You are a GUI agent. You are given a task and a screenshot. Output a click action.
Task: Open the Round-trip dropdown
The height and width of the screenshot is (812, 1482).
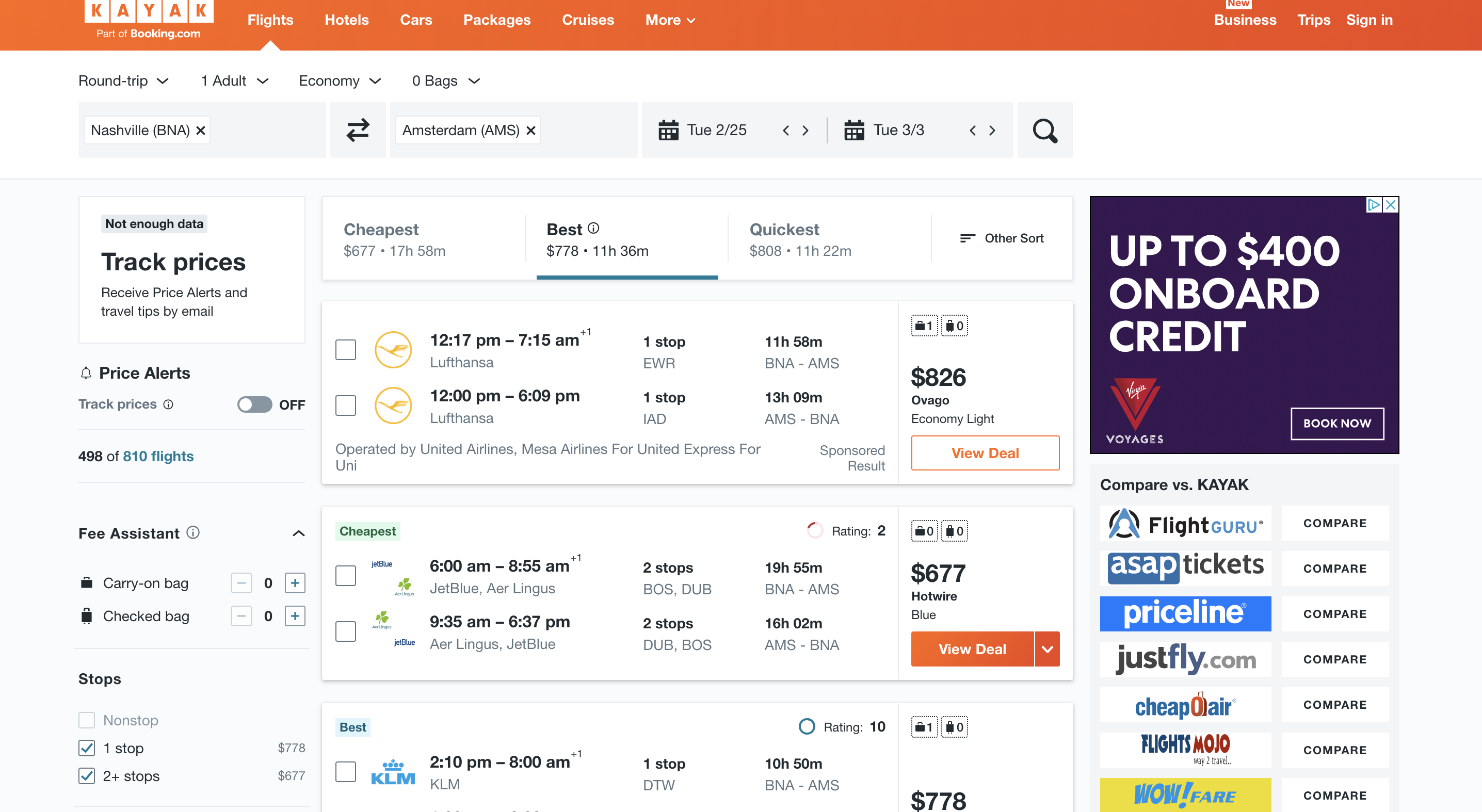point(124,81)
